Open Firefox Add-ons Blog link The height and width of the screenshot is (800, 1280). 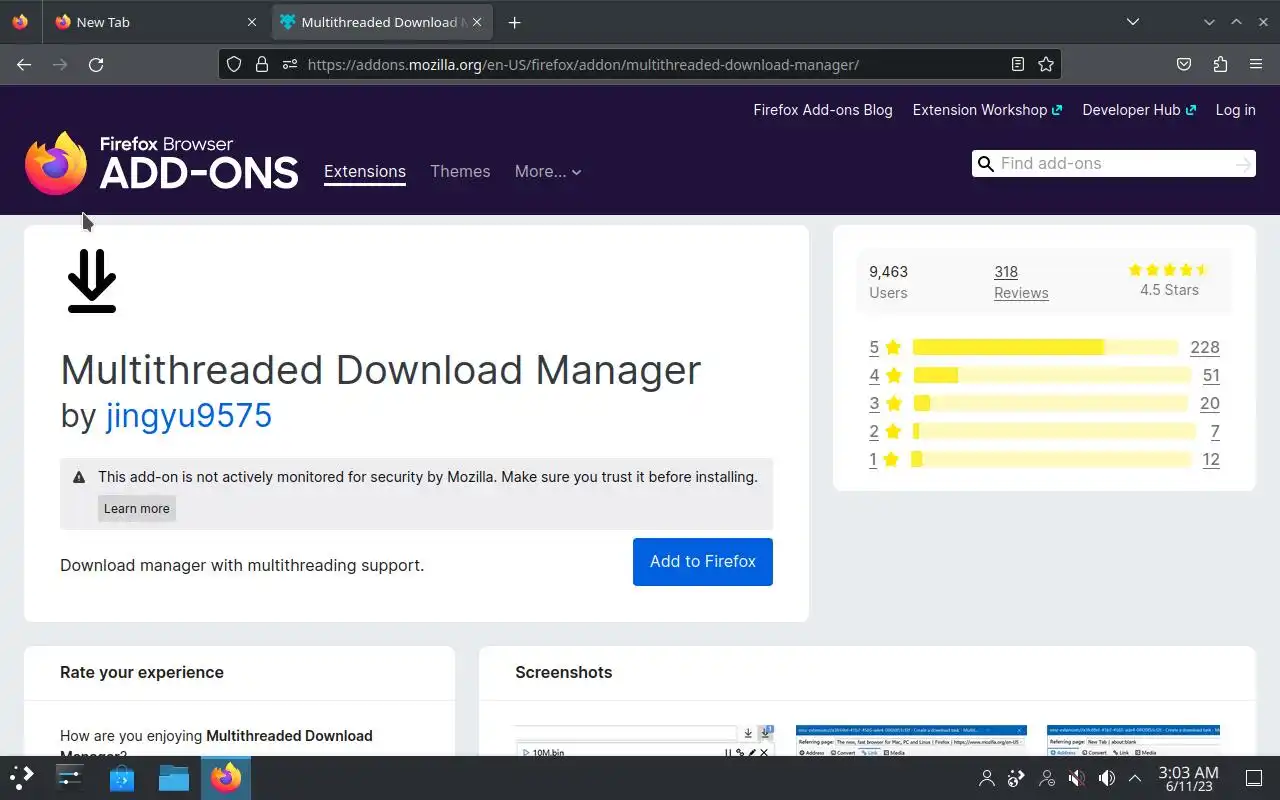[x=823, y=110]
